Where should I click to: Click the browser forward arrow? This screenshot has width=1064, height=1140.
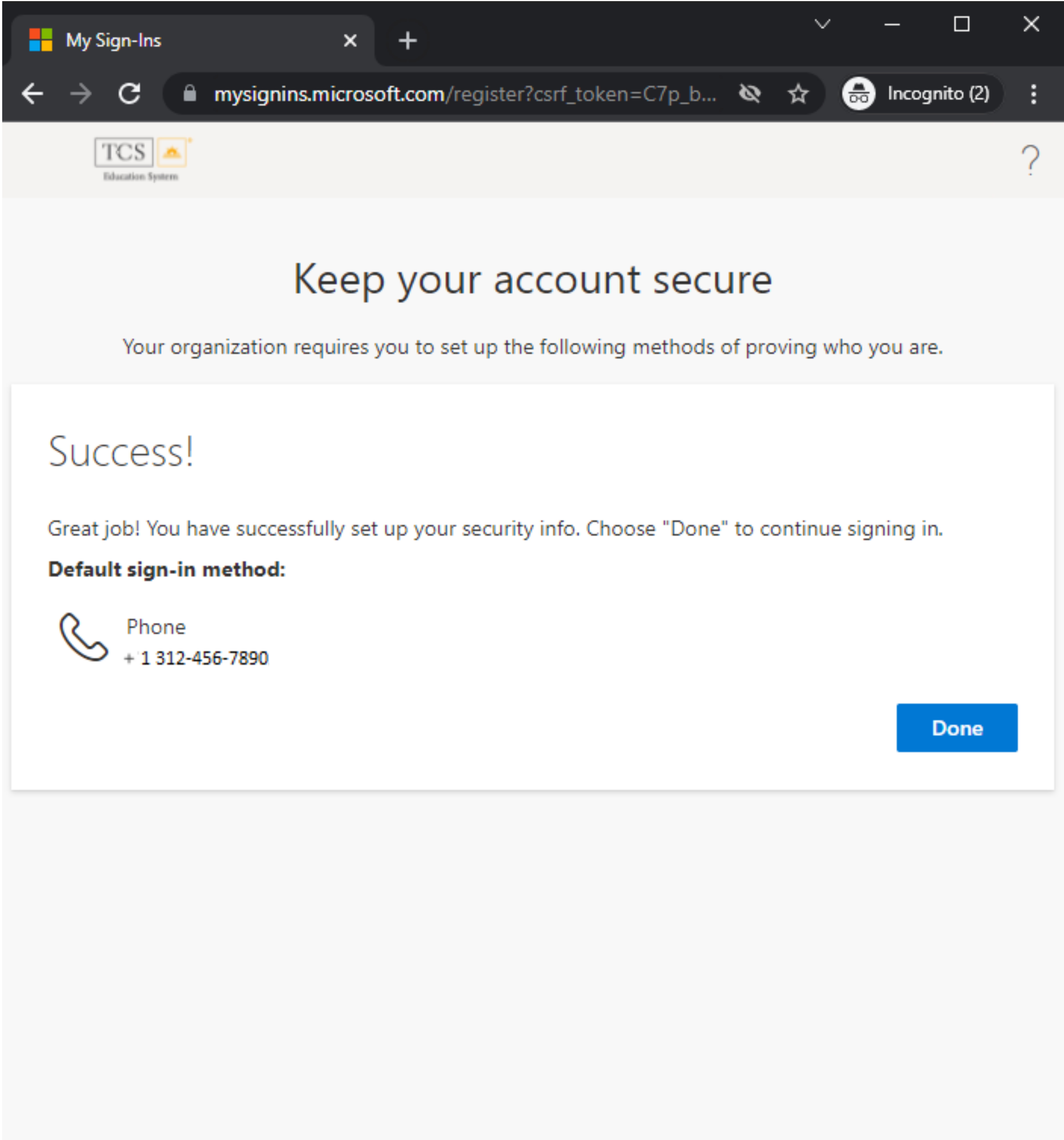(81, 93)
